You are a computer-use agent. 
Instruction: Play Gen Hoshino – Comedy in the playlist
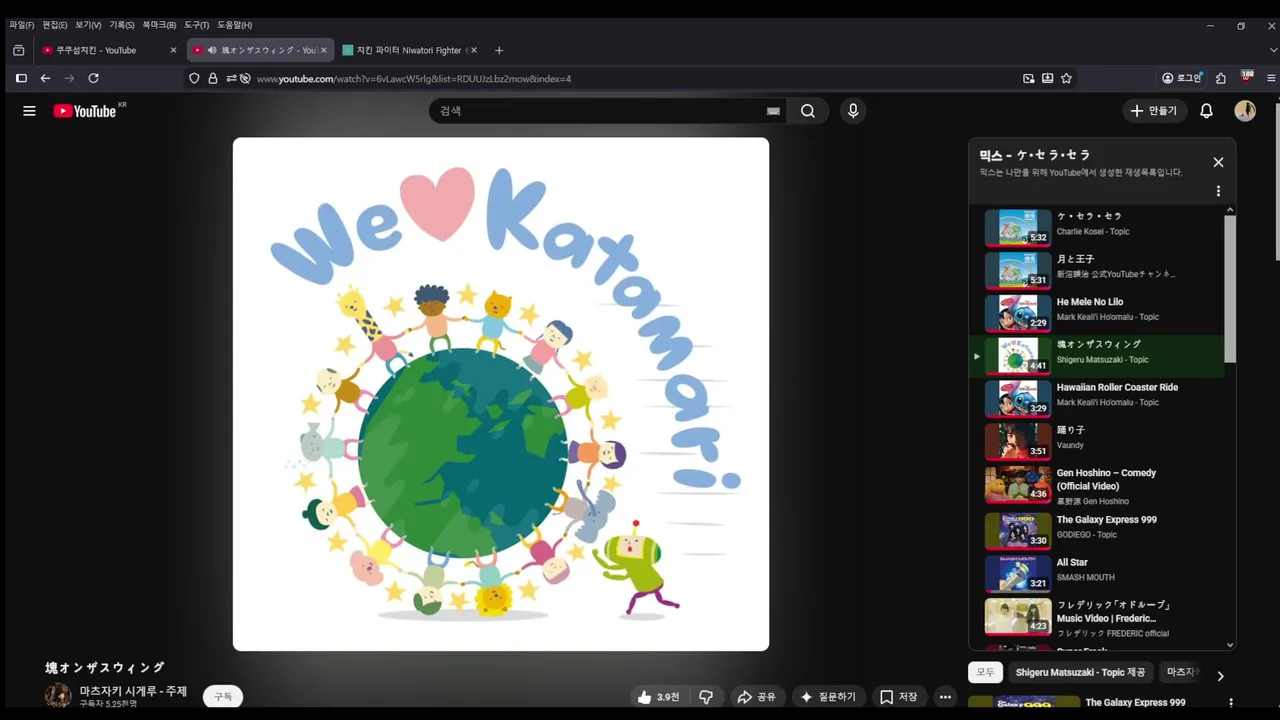pyautogui.click(x=1096, y=486)
